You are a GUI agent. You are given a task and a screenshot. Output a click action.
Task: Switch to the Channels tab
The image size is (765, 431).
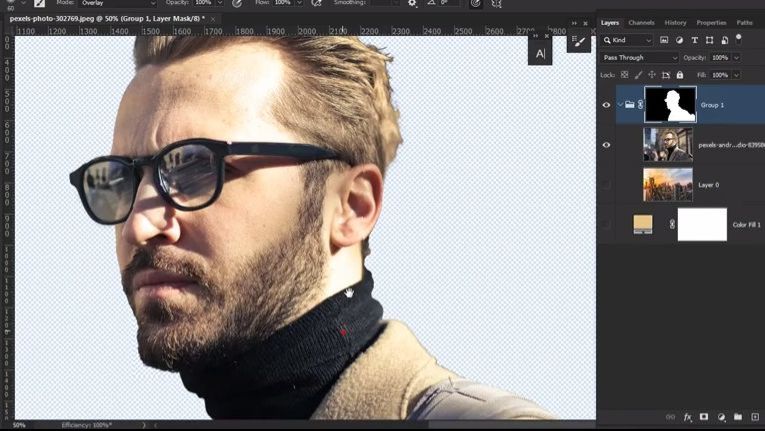(x=641, y=22)
